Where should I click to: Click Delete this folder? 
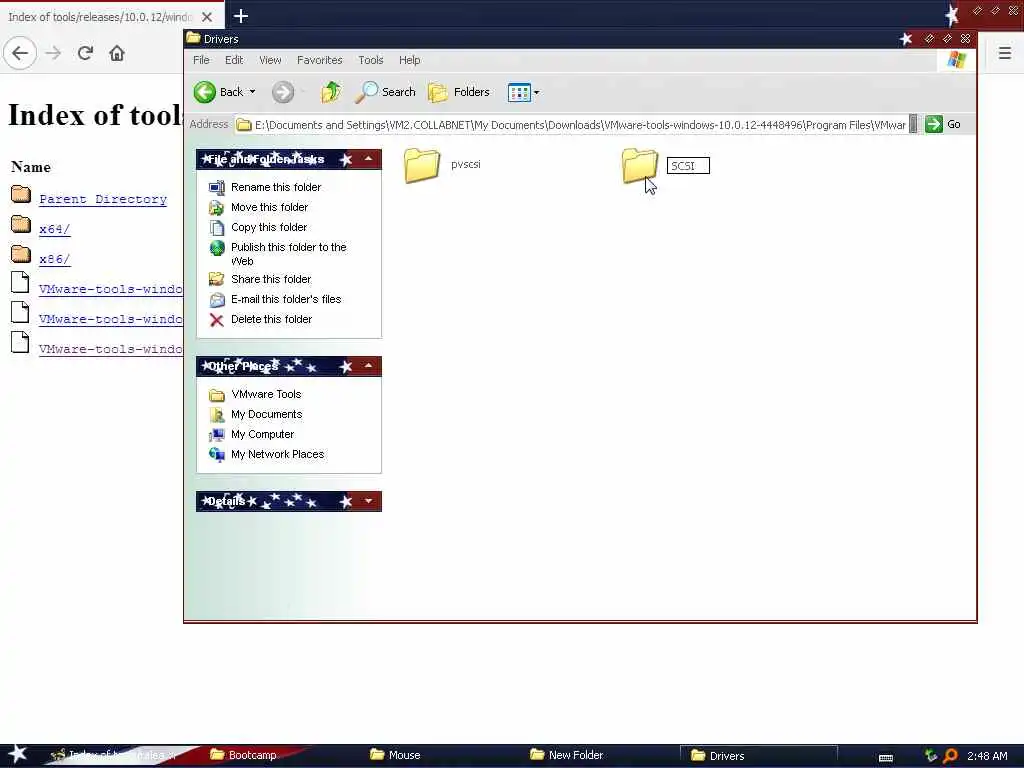[271, 319]
